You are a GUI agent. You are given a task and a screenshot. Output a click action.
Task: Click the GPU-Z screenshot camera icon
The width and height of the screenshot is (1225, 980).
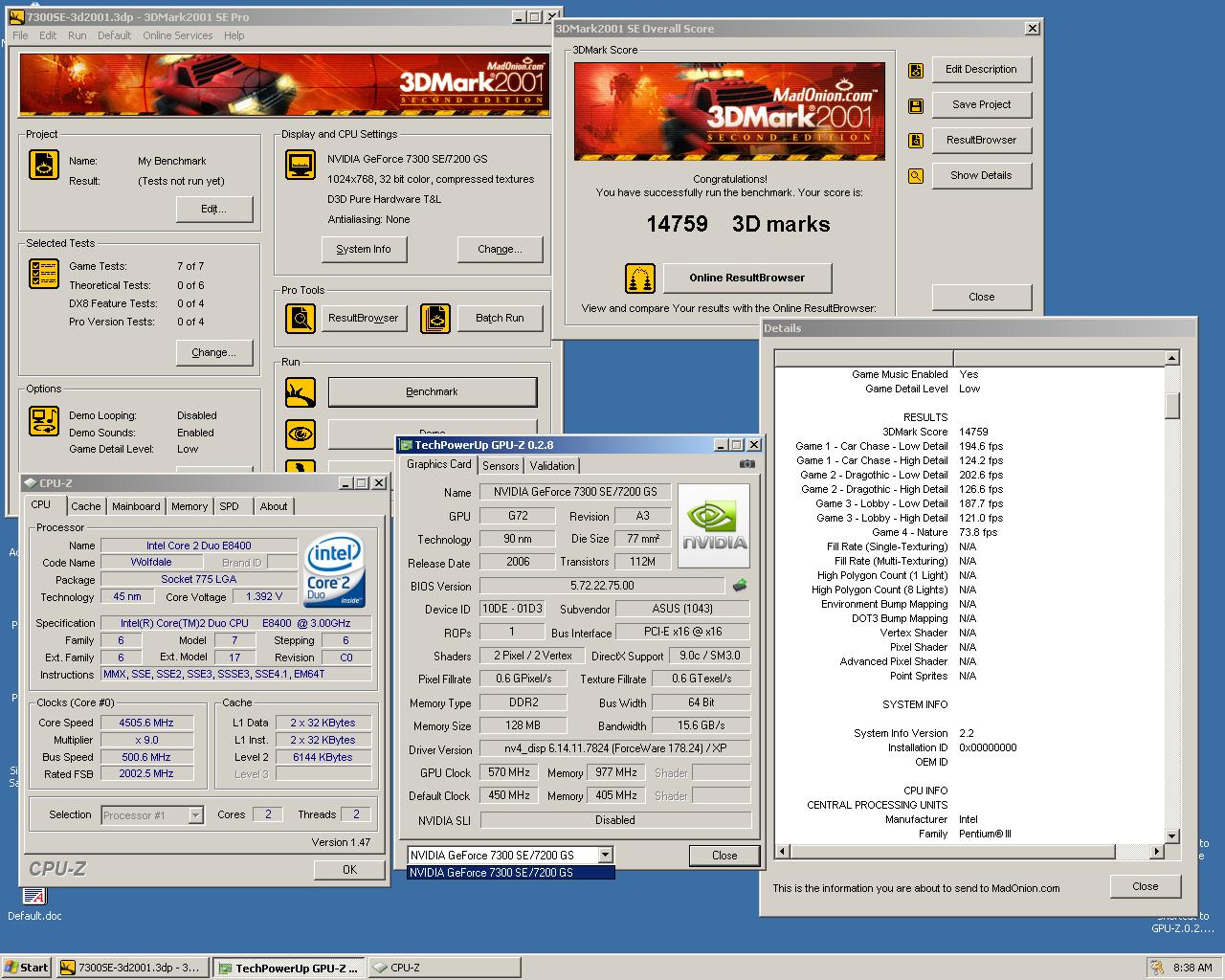[747, 464]
